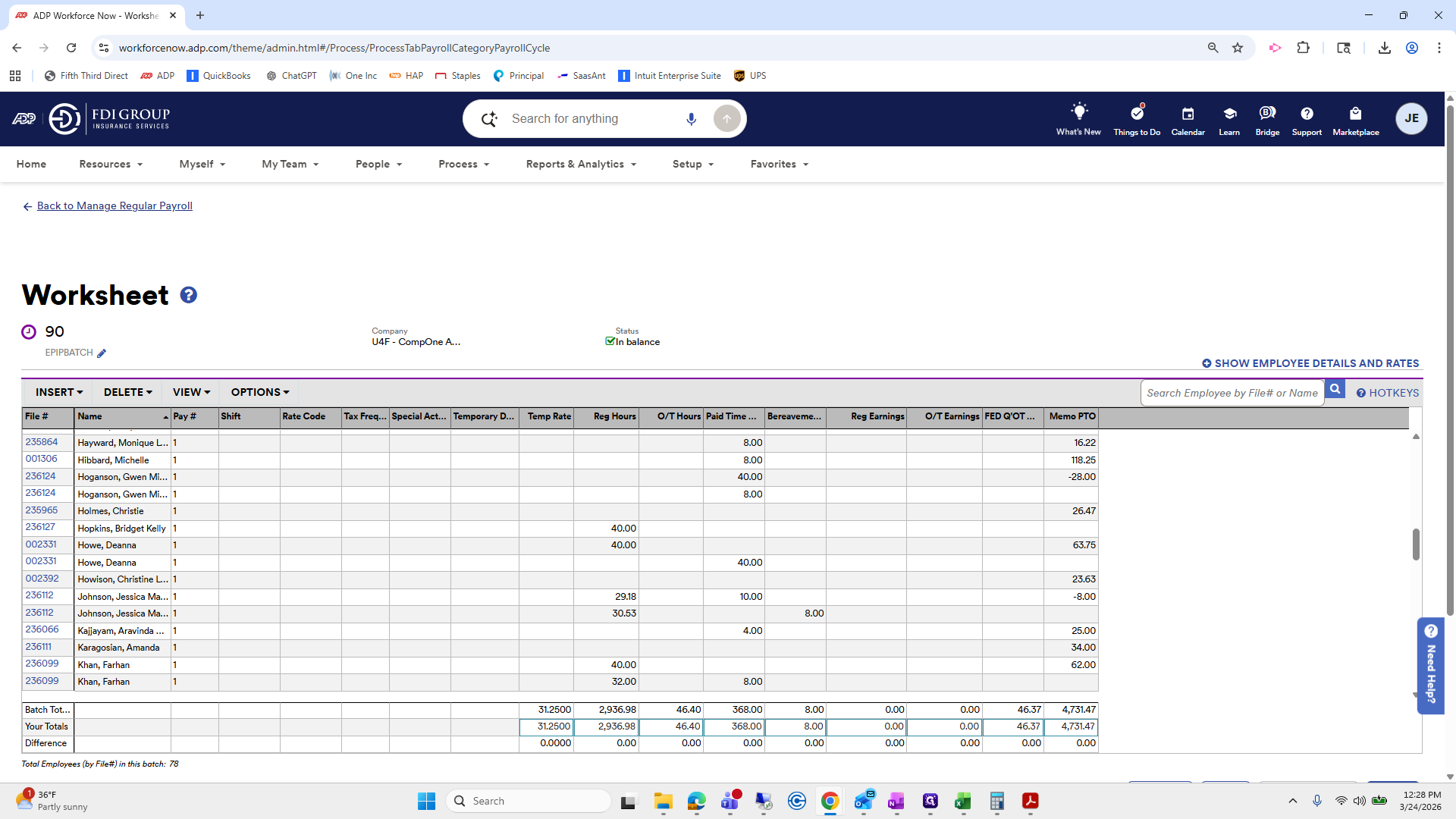This screenshot has height=819, width=1456.
Task: Open the OPTIONS dropdown
Action: (x=259, y=392)
